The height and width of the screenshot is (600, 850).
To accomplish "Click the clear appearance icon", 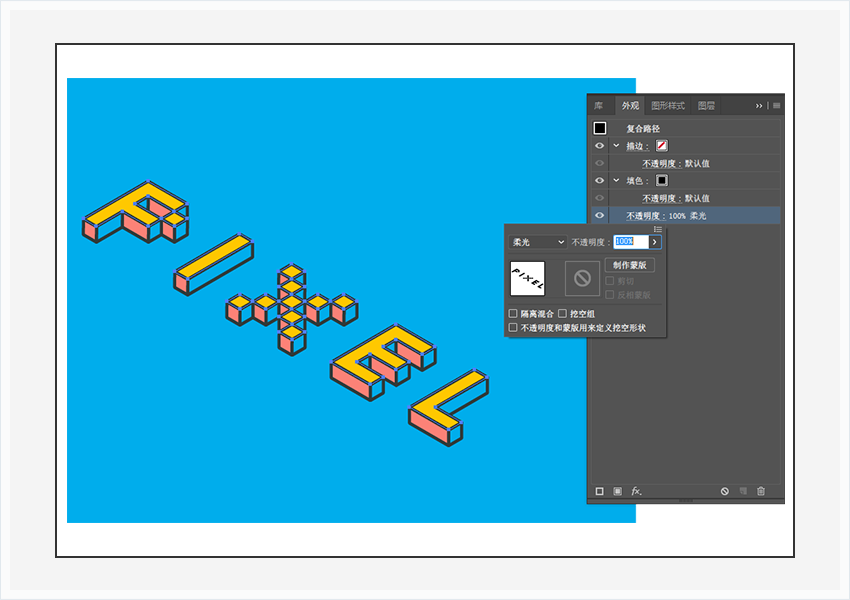I will [725, 491].
